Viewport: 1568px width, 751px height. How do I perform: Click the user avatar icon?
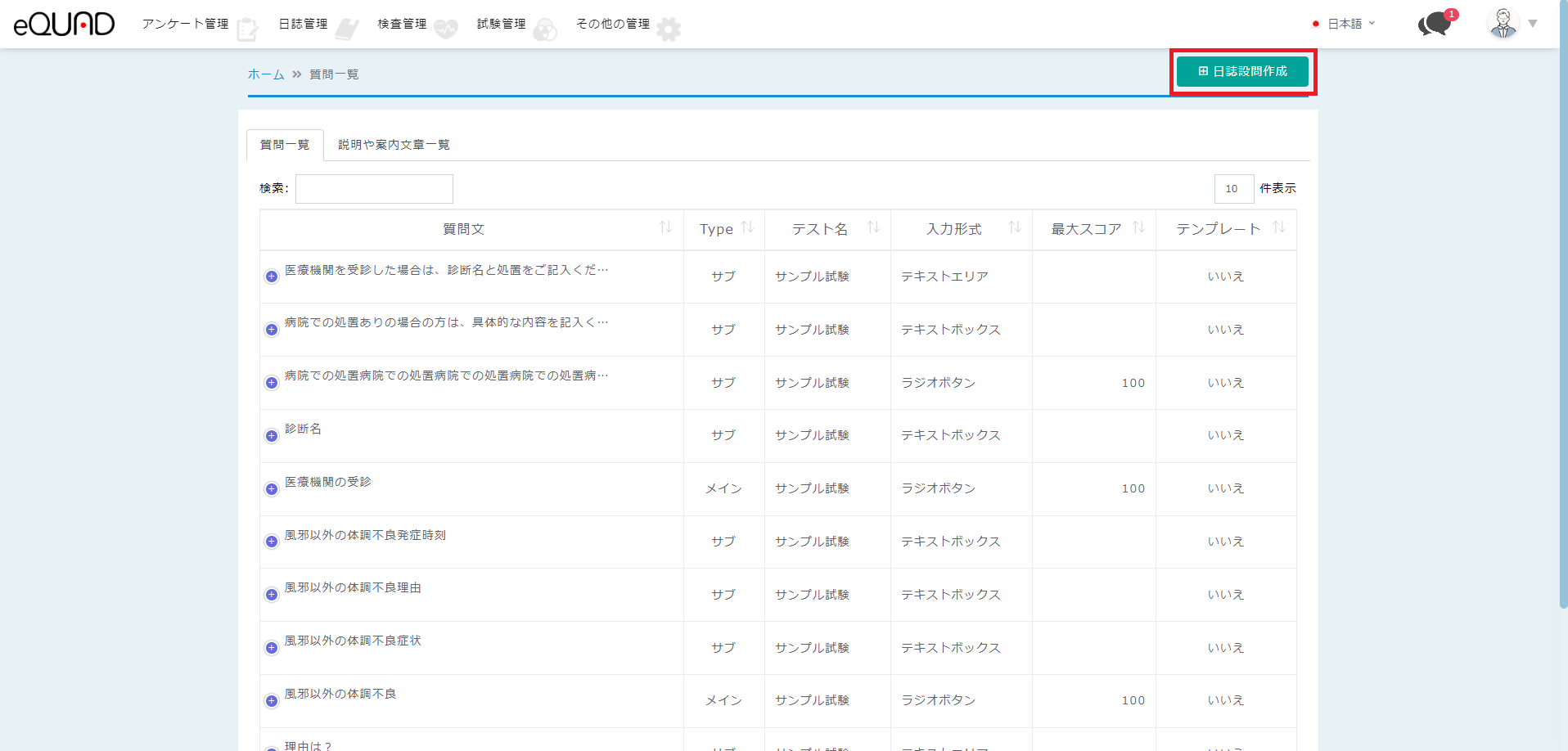(1503, 24)
